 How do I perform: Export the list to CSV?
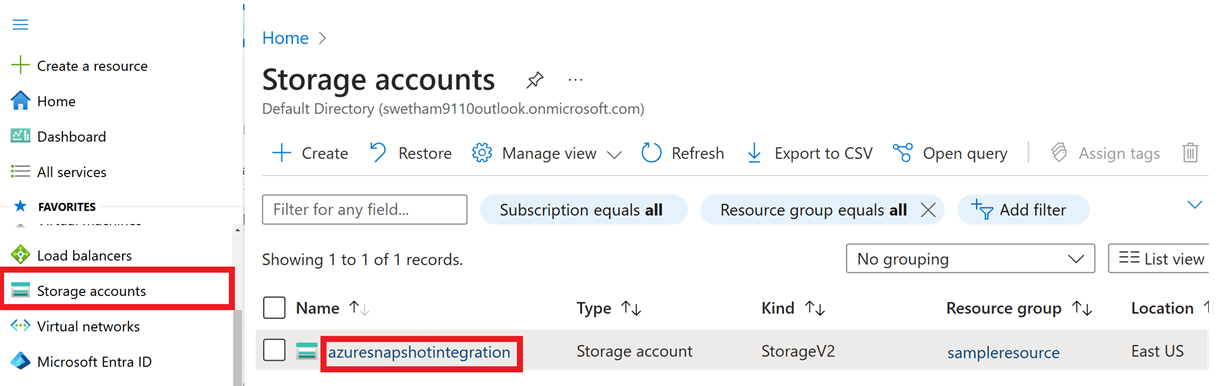(x=809, y=153)
